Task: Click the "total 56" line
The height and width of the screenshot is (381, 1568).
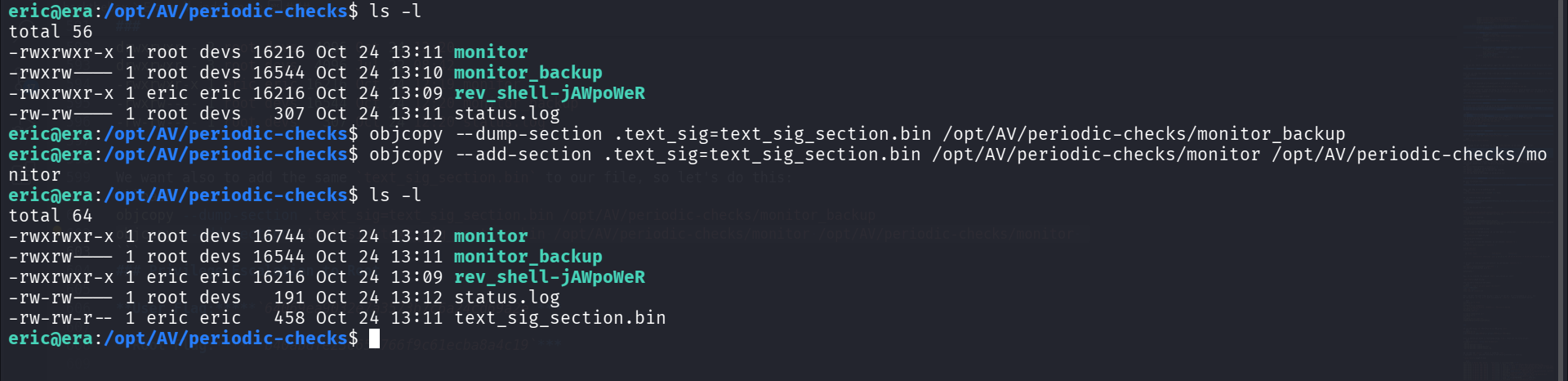Action: tap(51, 32)
